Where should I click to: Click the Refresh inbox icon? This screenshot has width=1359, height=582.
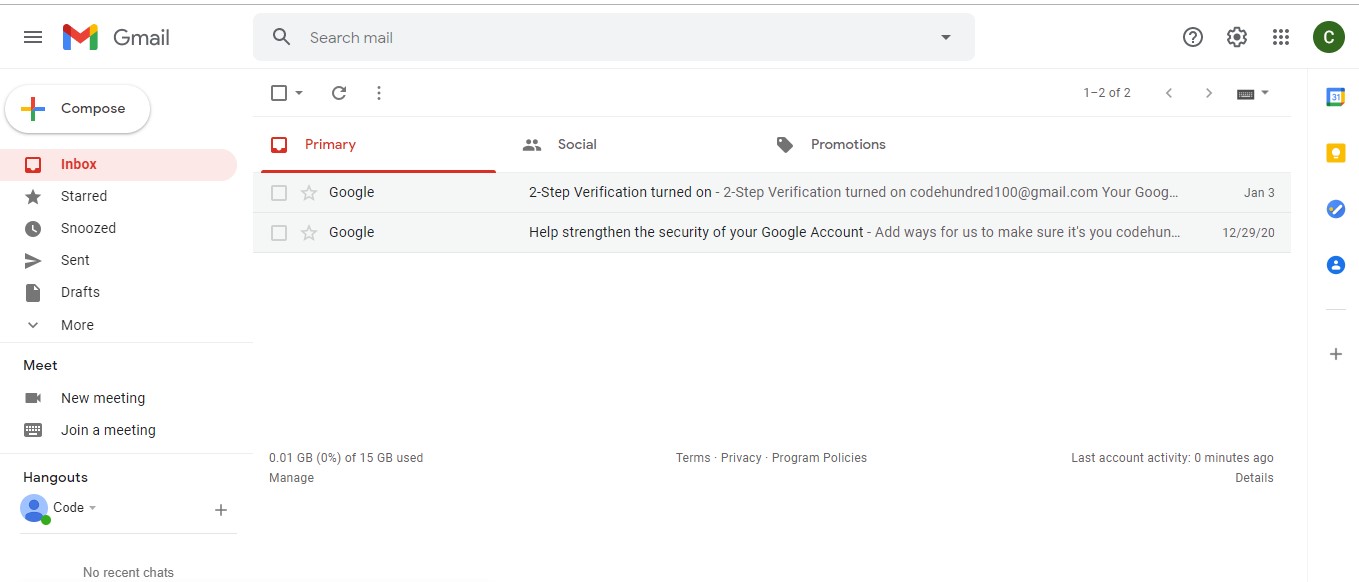(x=339, y=93)
